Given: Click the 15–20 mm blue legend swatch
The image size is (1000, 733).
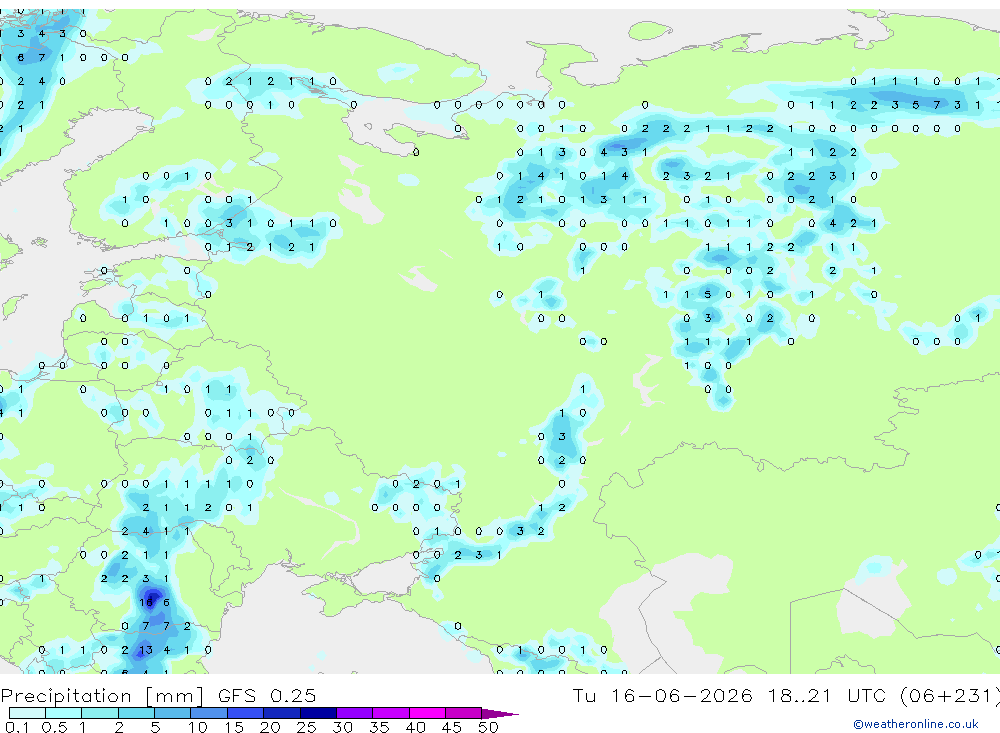Looking at the screenshot, I should pyautogui.click(x=246, y=713).
